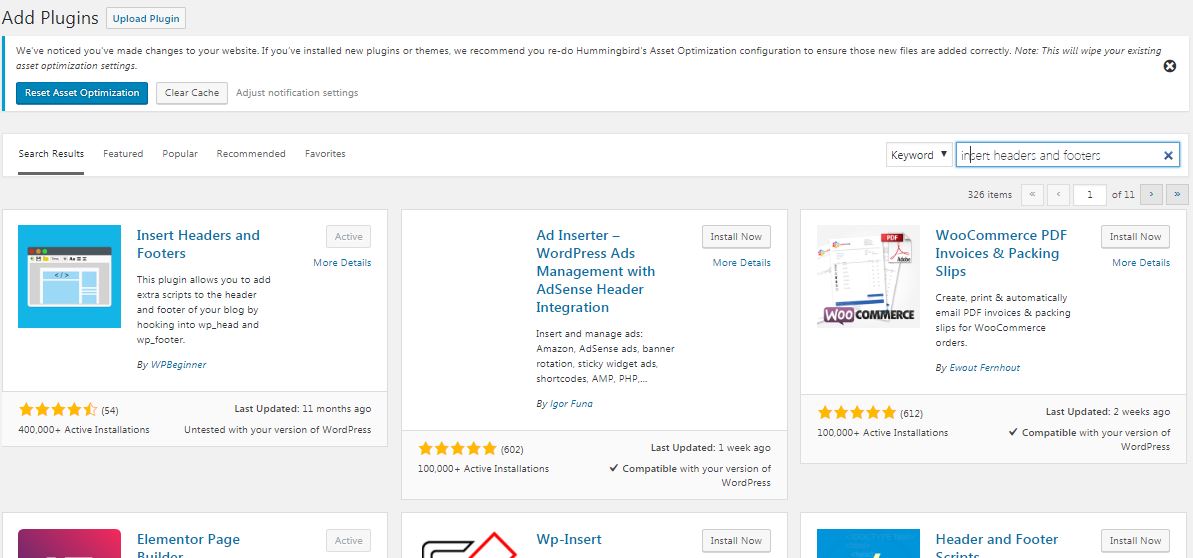1193x558 pixels.
Task: Open the Wp-Insert title link
Action: 568,539
